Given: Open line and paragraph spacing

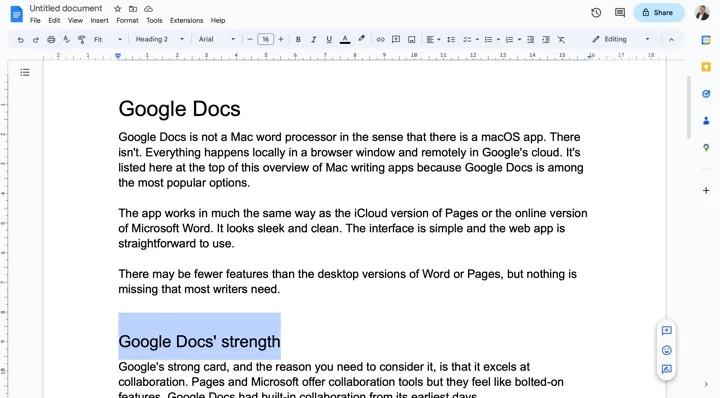Looking at the screenshot, I should [x=451, y=39].
